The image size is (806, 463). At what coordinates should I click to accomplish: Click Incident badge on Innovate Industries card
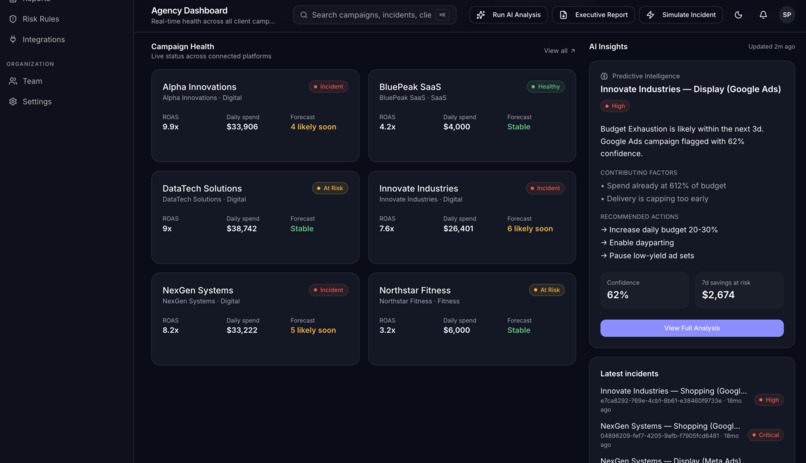click(545, 189)
